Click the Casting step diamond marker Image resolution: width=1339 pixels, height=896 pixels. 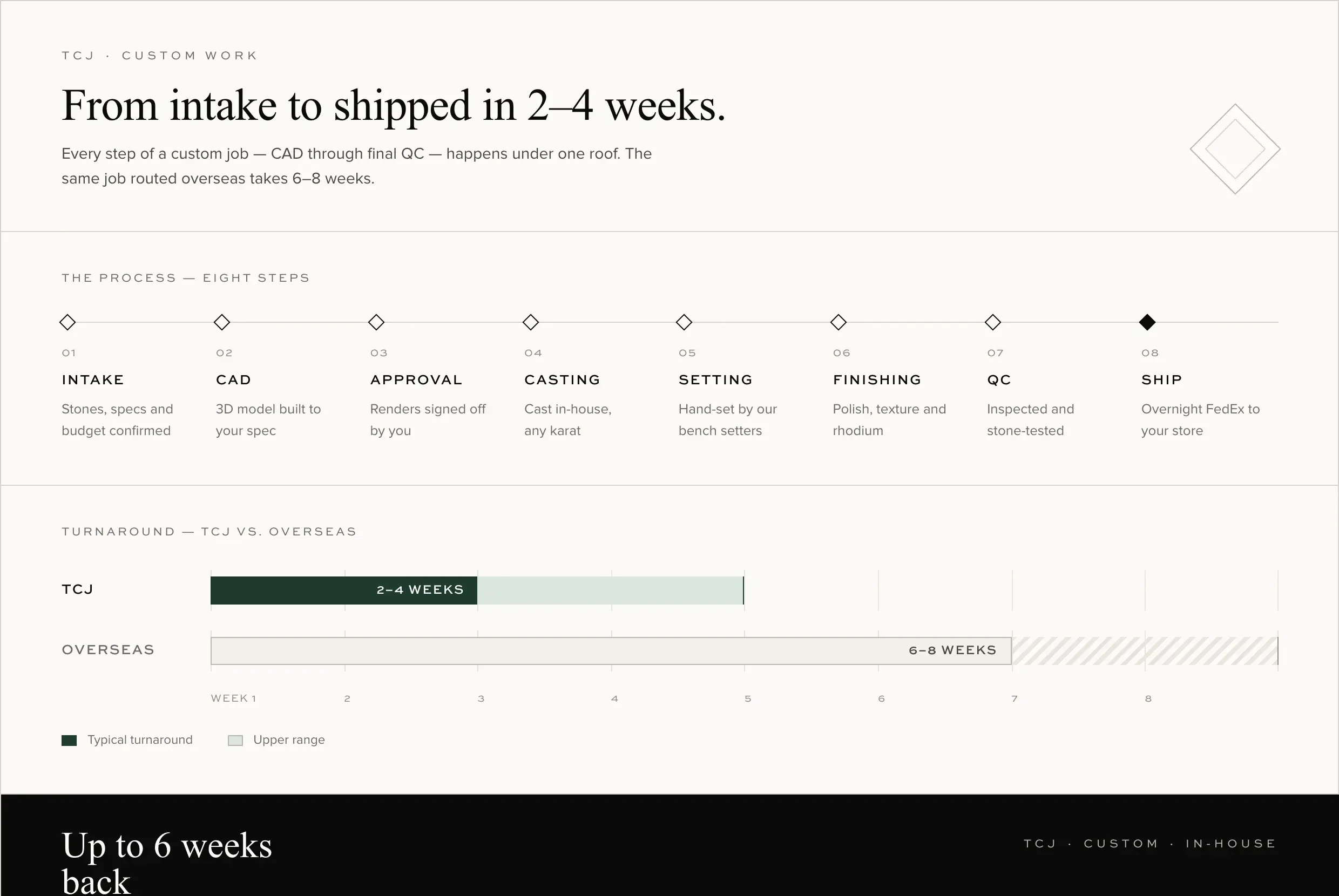[530, 322]
